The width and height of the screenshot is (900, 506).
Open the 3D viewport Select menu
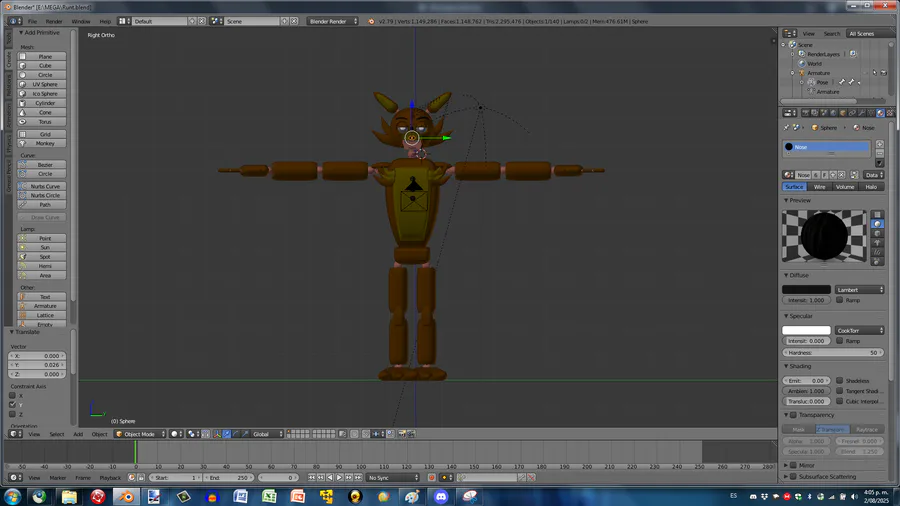57,434
